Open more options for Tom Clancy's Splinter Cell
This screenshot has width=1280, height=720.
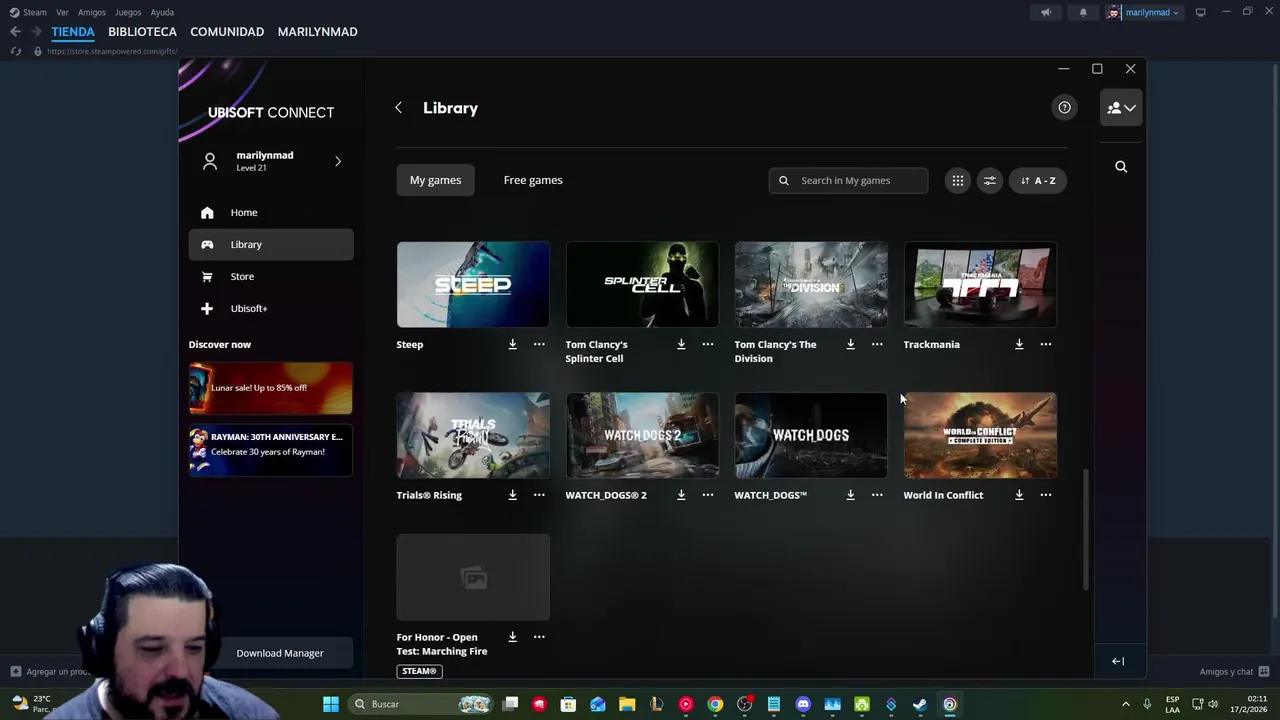click(708, 344)
